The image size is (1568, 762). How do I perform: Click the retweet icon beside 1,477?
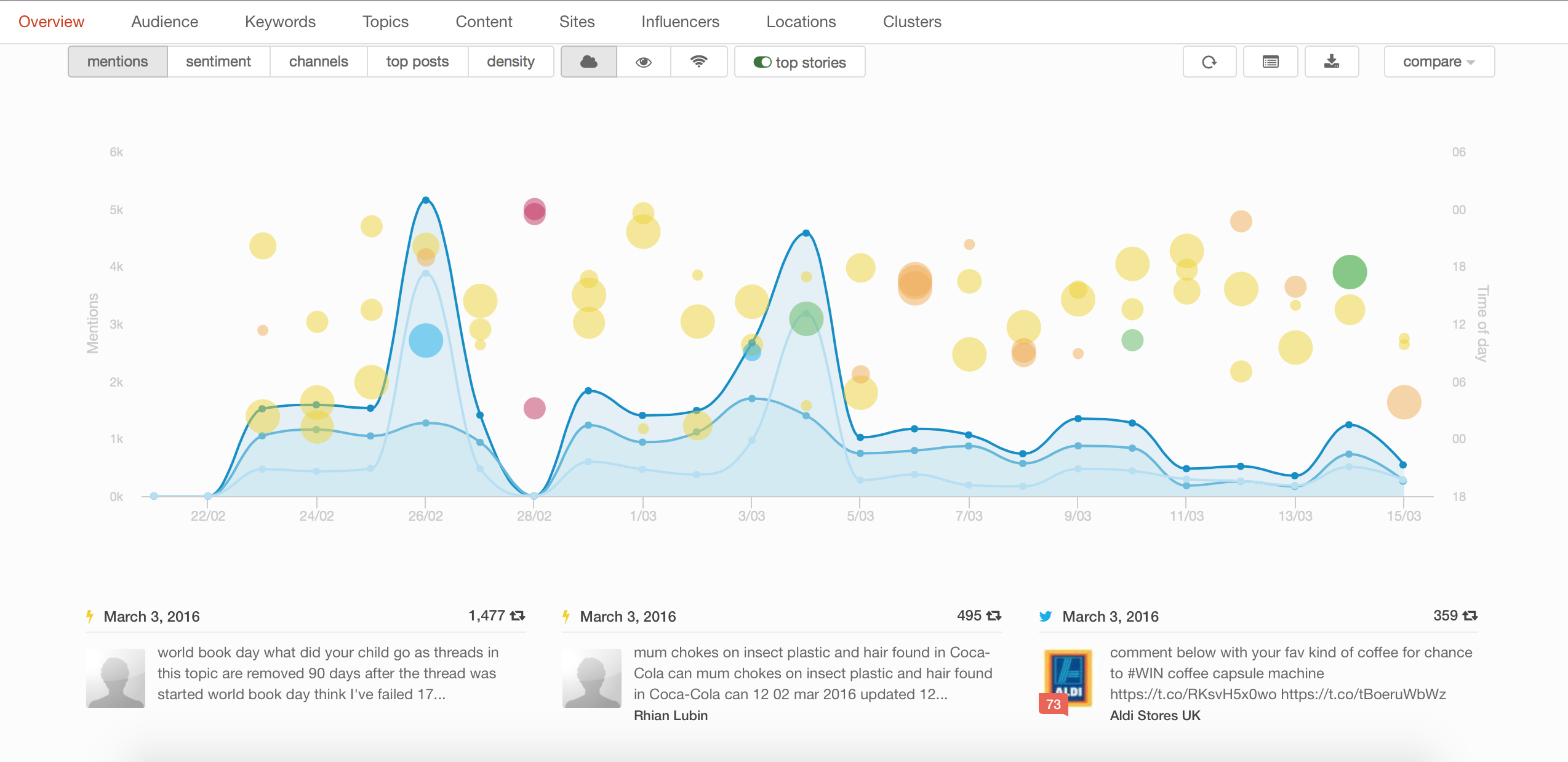(518, 616)
